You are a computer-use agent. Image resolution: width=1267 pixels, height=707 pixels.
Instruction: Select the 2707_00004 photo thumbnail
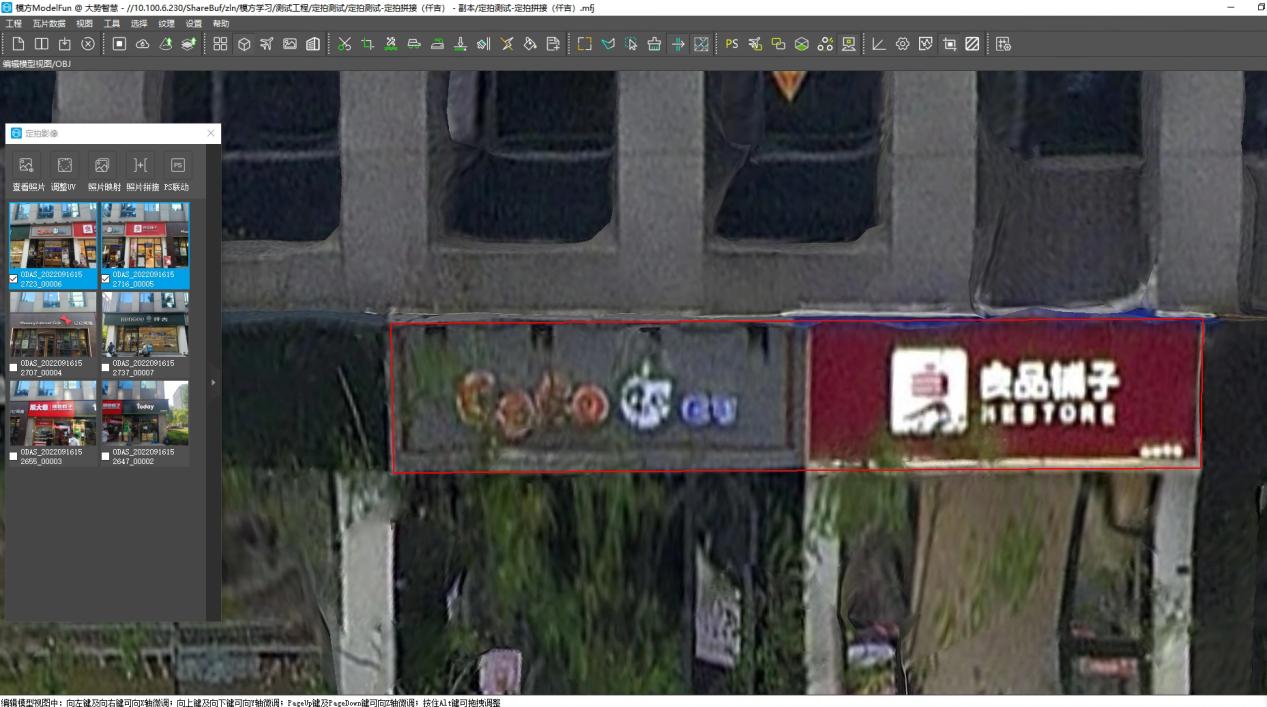(53, 324)
